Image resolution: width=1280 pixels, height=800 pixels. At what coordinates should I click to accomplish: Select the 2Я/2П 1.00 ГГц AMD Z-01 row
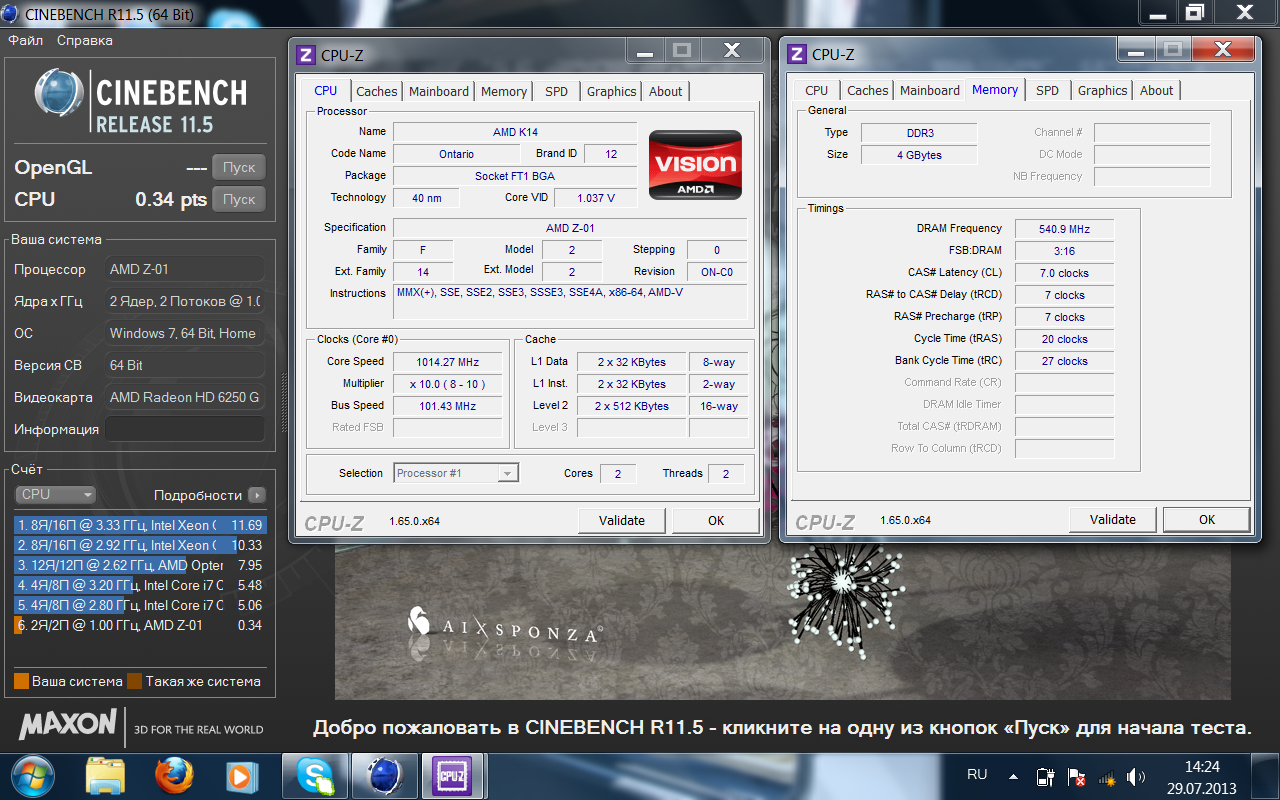click(x=140, y=625)
